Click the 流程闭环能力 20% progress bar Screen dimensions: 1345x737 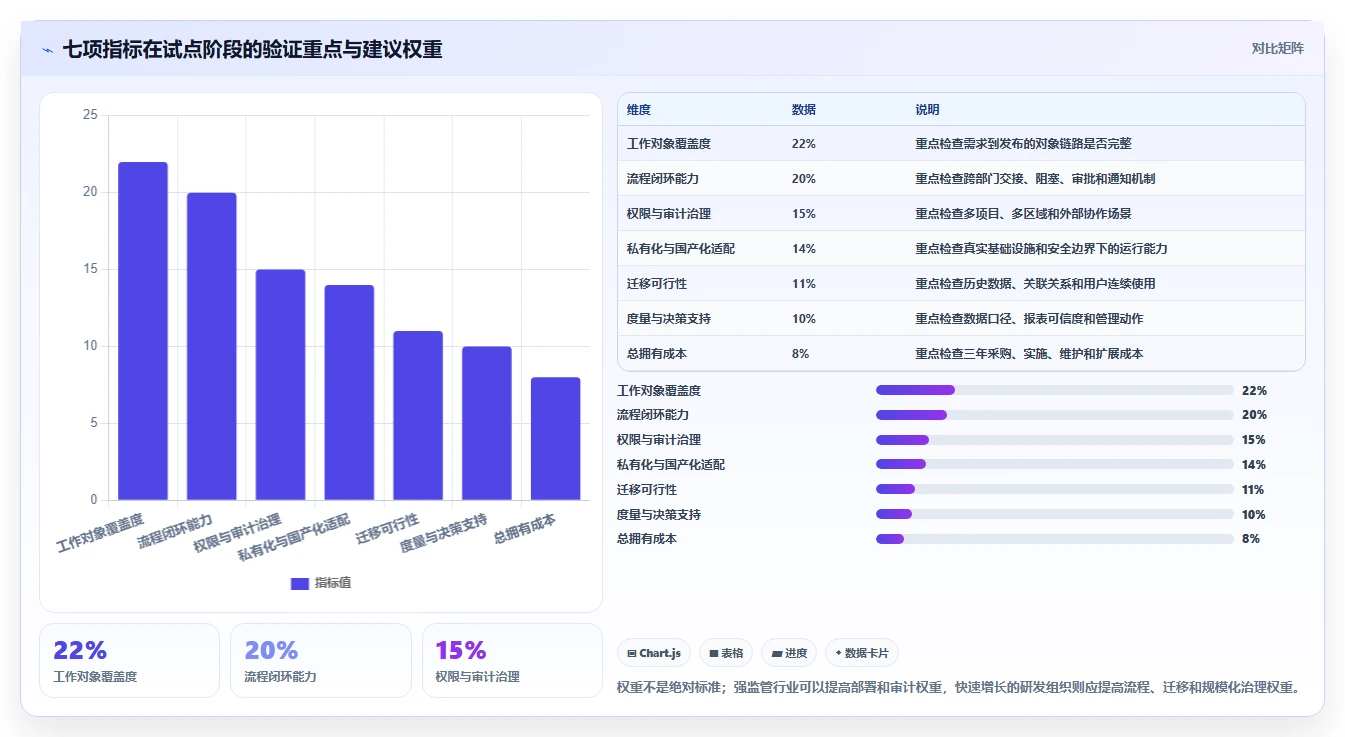[x=1055, y=415]
